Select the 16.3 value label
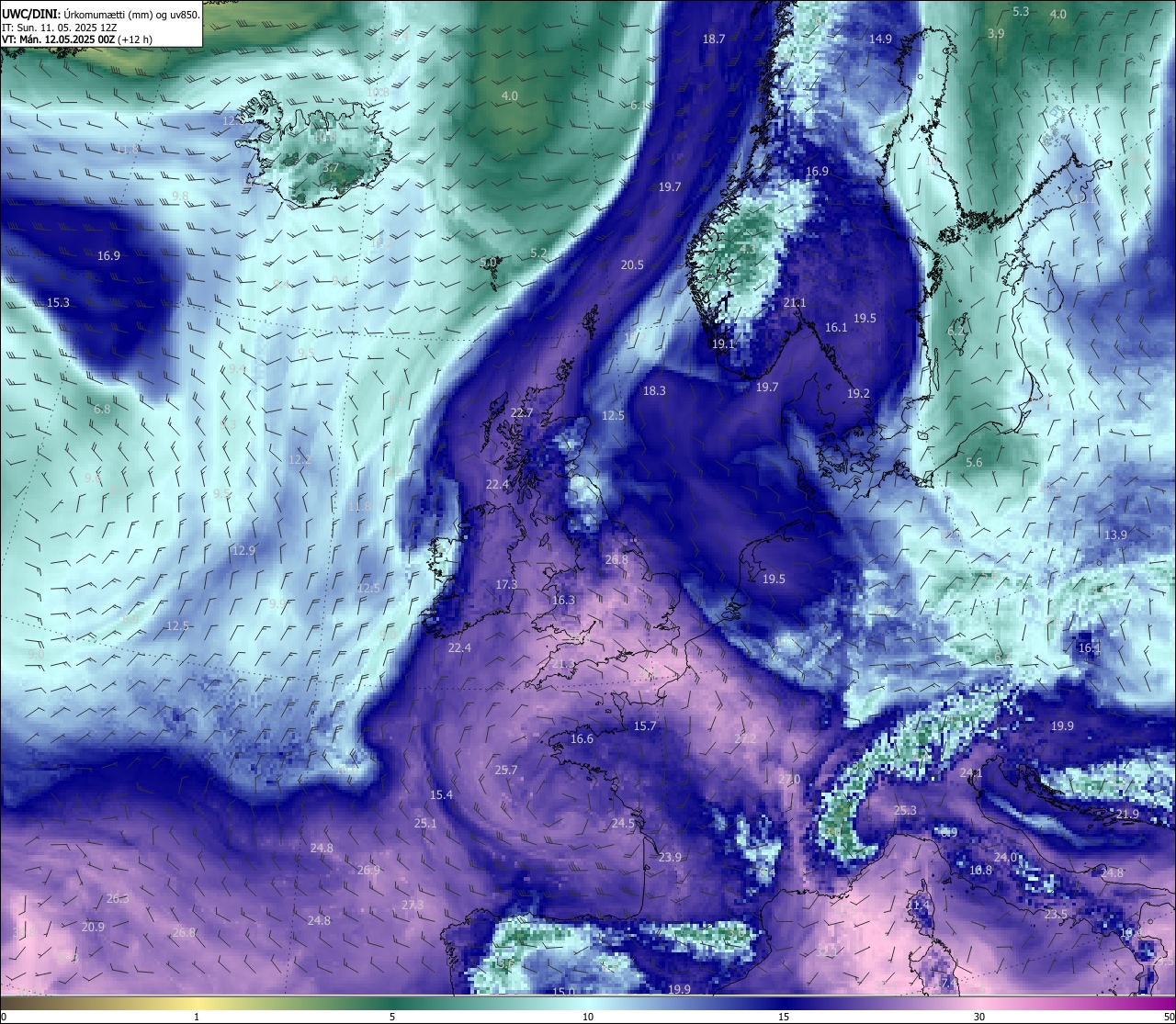 [563, 600]
